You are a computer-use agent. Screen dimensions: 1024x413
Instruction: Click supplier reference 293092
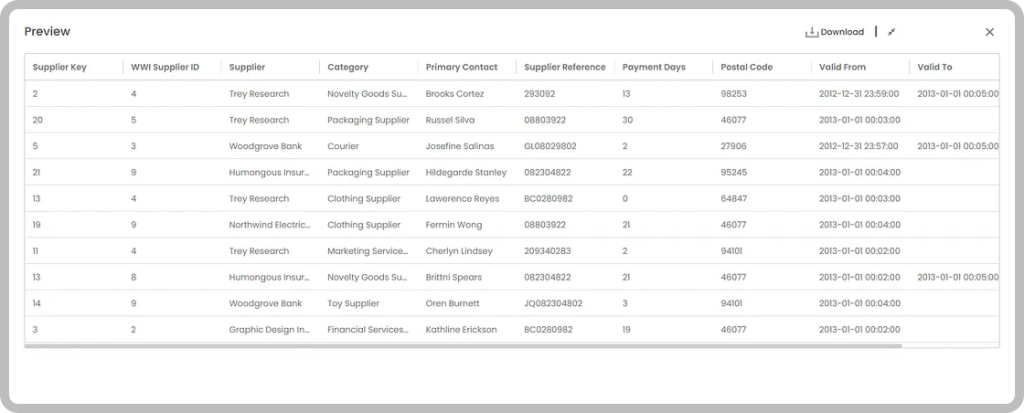click(539, 94)
